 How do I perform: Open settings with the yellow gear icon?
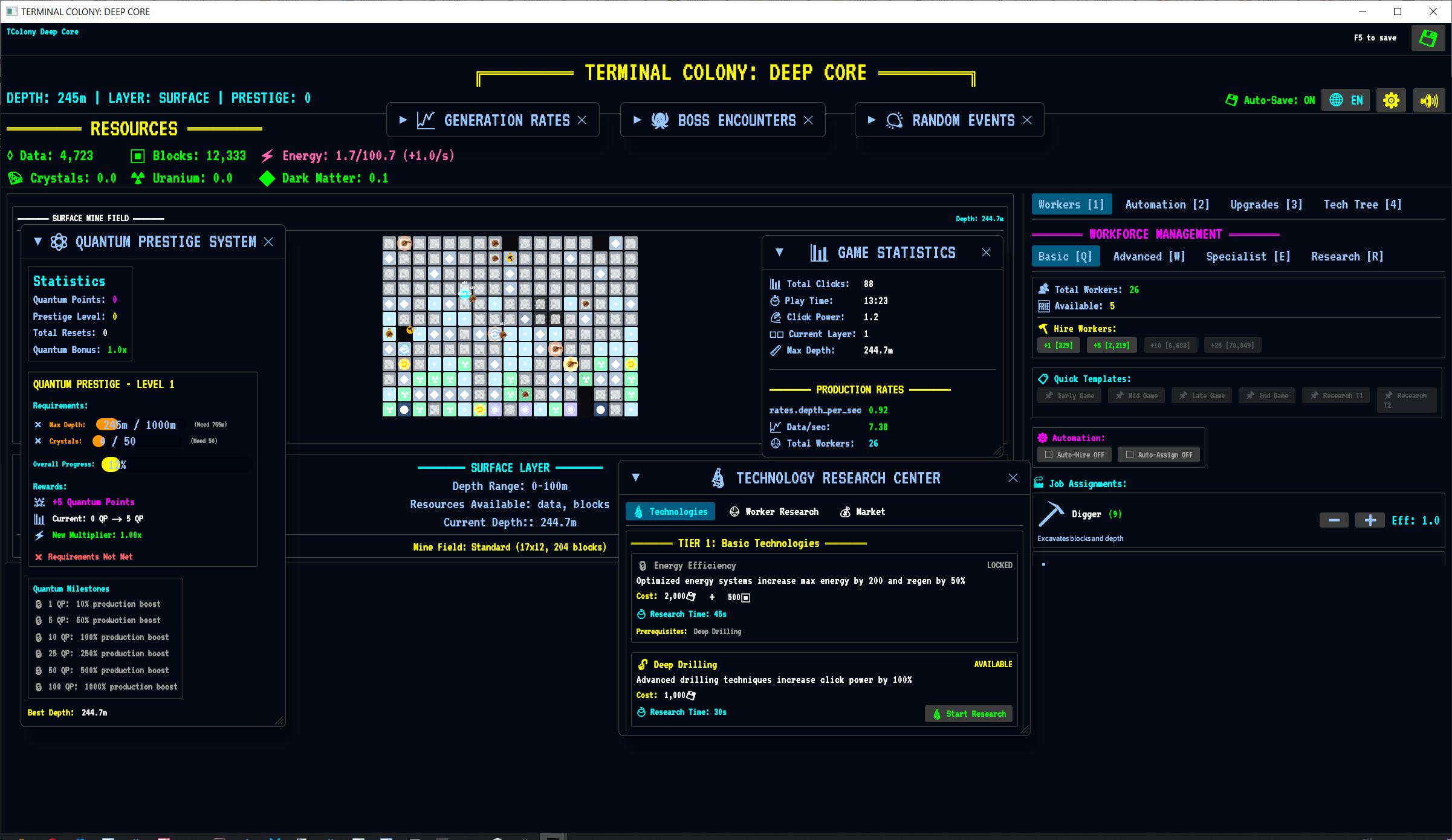[1391, 100]
